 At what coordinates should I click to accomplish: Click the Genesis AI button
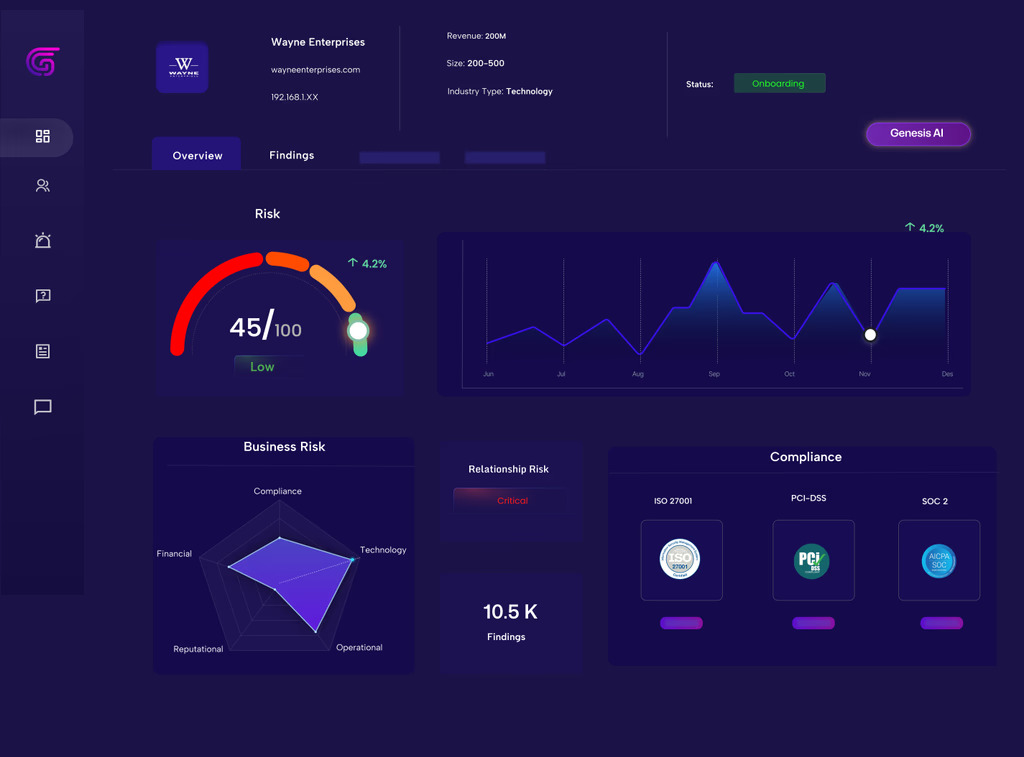coord(917,134)
